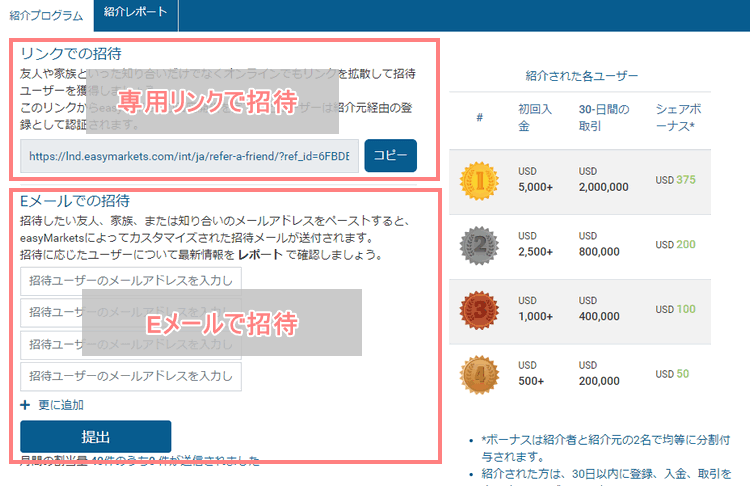Select the USD 5,000+ deposit cell
The height and width of the screenshot is (486, 750).
pyautogui.click(x=535, y=179)
